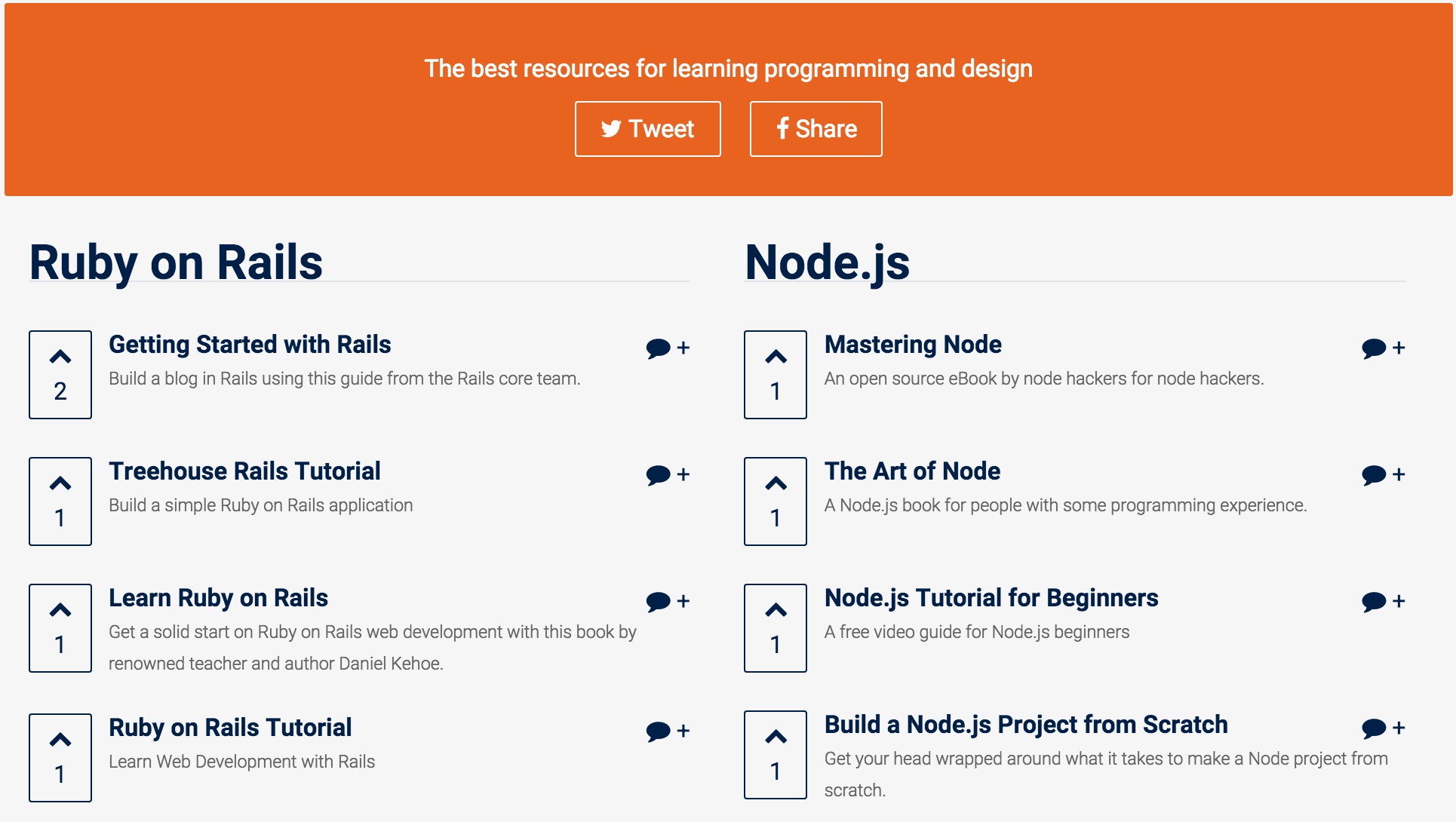Open Getting Started with Rails link
Viewport: 1456px width, 822px height.
coord(250,345)
